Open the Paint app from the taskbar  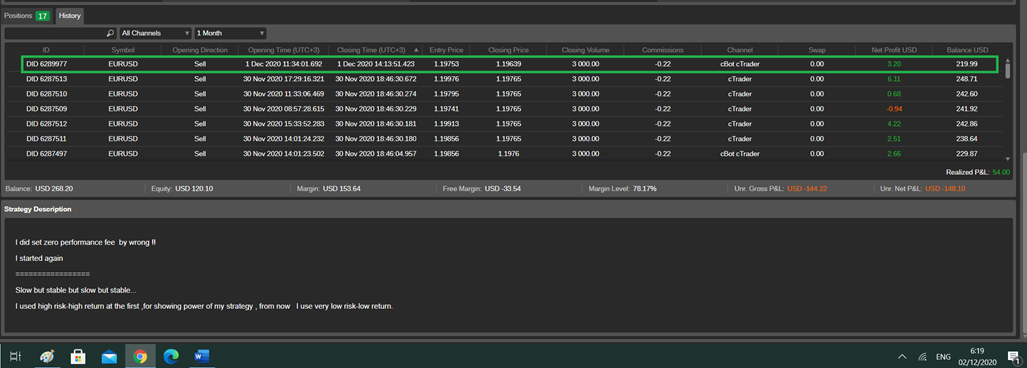pyautogui.click(x=47, y=356)
